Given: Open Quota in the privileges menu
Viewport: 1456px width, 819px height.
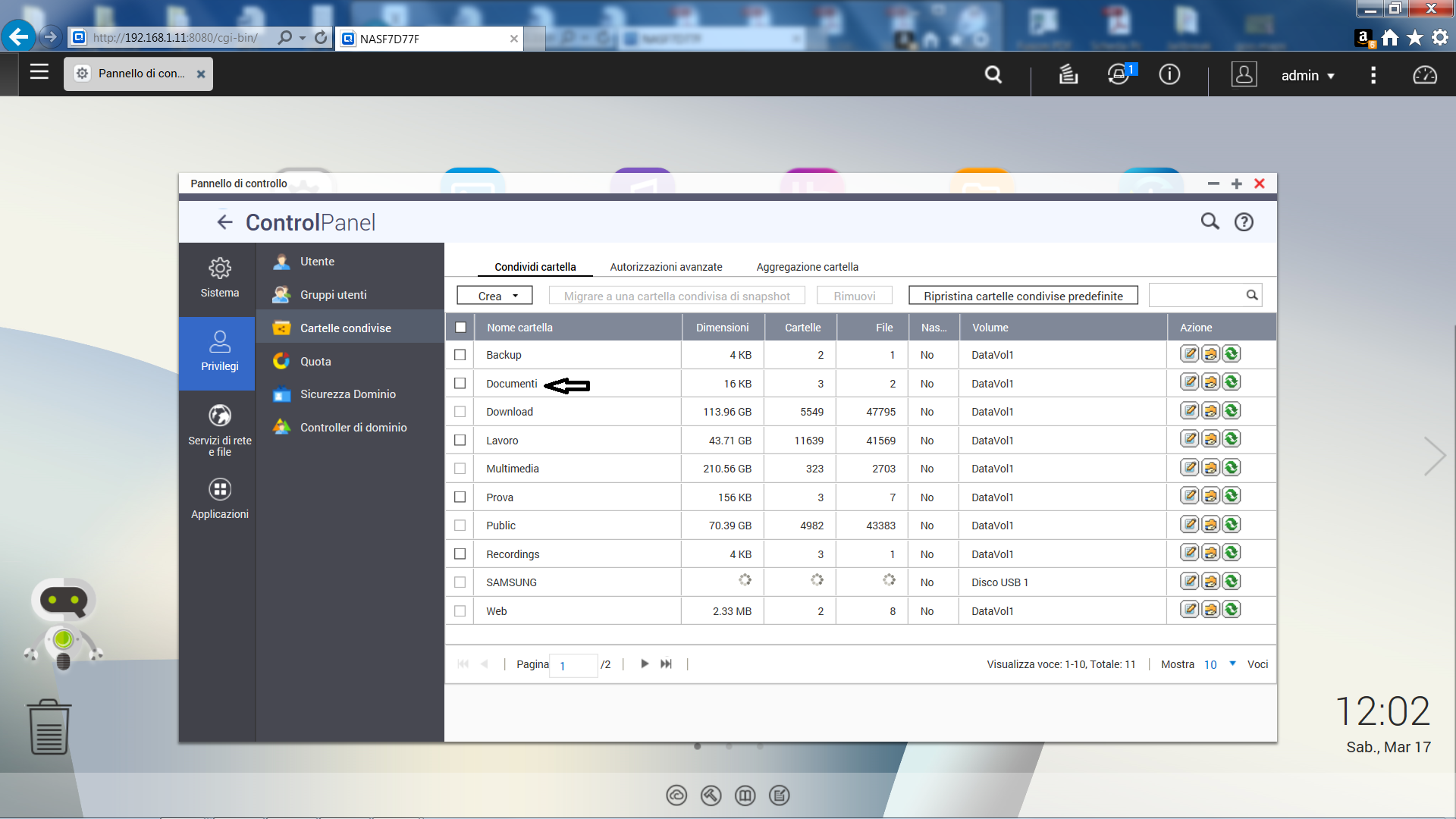Looking at the screenshot, I should coord(315,362).
